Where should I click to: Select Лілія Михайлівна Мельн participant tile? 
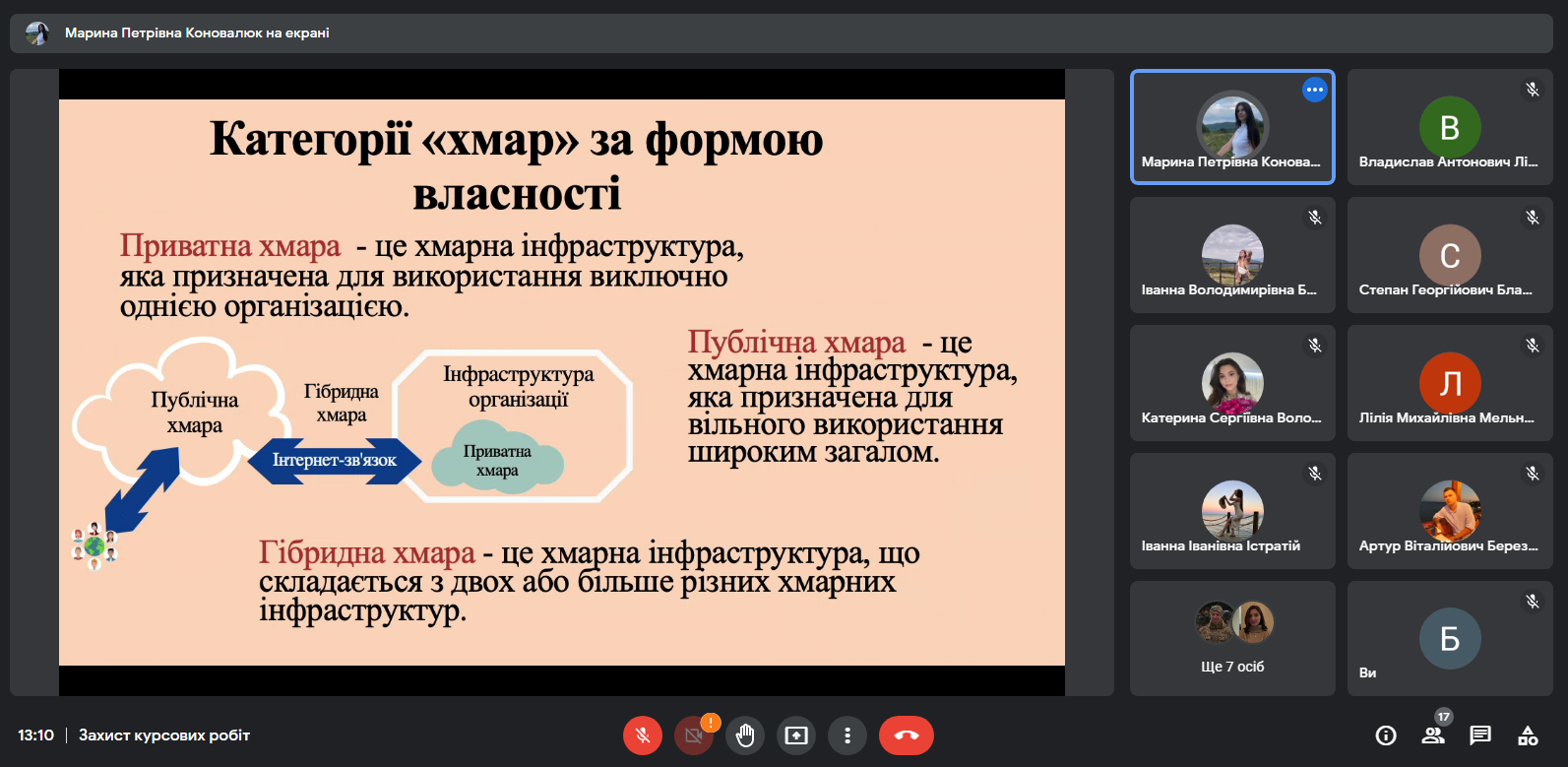(x=1450, y=383)
